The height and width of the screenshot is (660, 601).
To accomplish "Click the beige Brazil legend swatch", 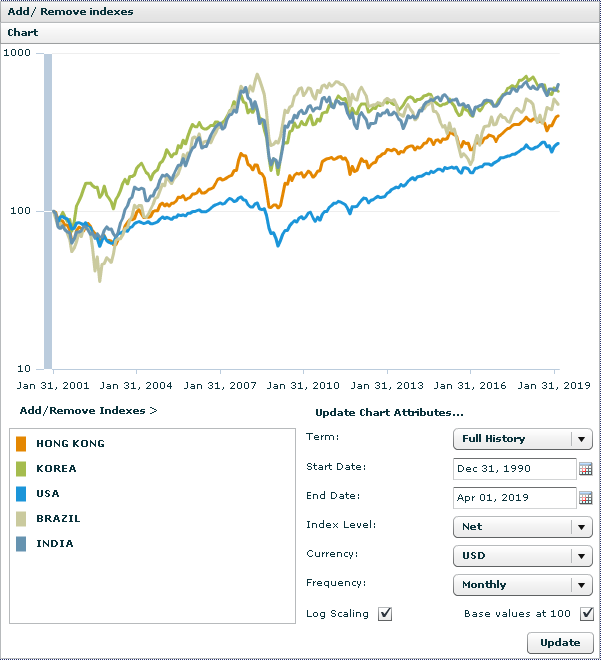I will 22,518.
